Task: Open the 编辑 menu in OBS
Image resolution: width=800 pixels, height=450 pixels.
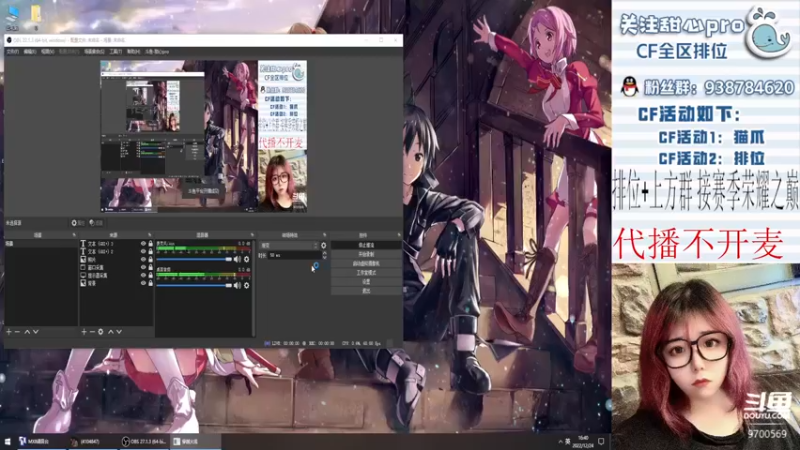Action: [30, 52]
